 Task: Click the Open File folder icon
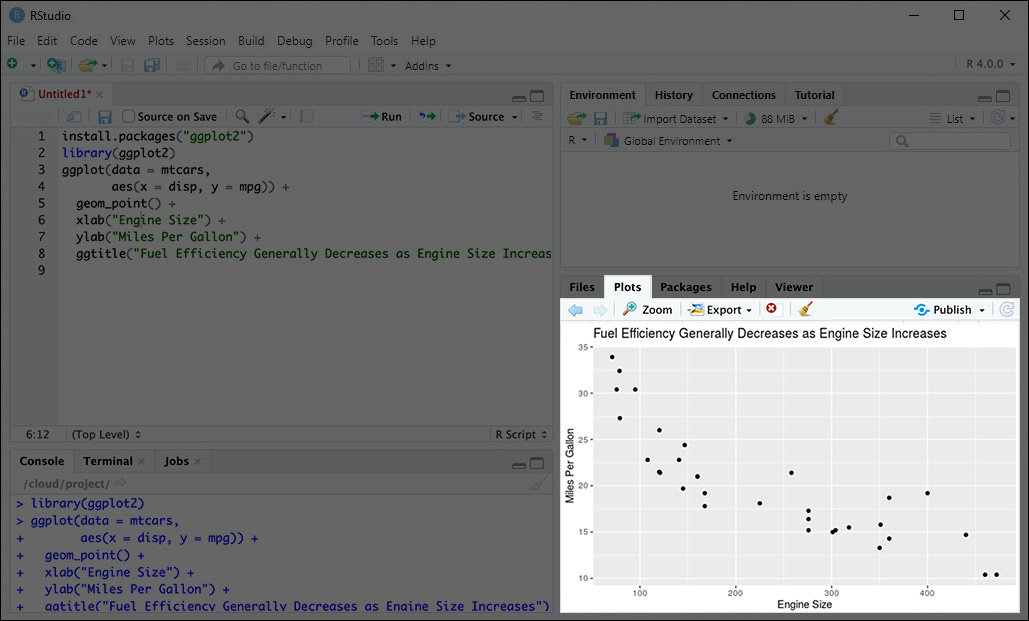tap(87, 65)
